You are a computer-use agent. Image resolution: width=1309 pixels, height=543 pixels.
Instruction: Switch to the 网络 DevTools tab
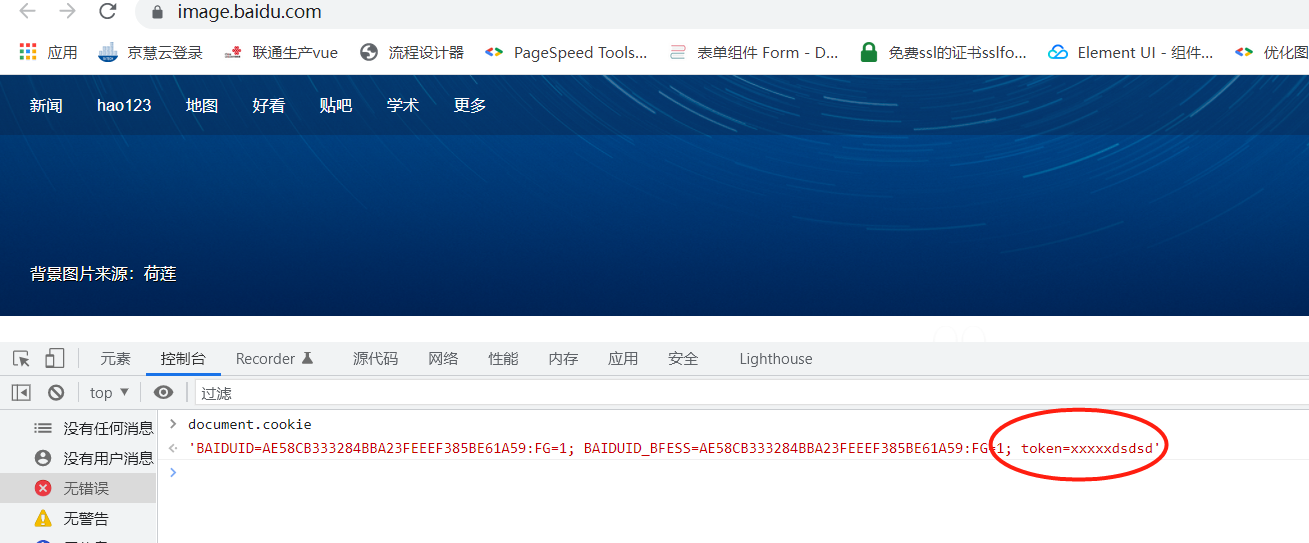coord(443,359)
